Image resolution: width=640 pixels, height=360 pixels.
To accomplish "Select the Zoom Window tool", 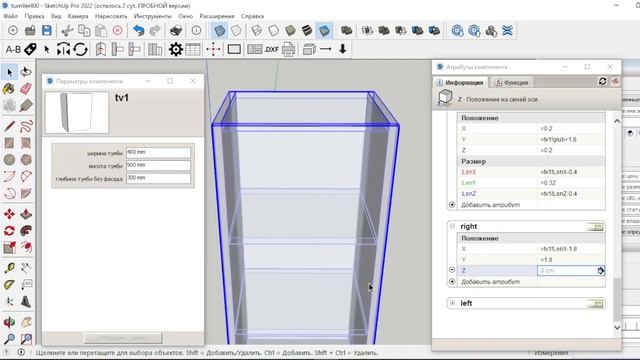I will (x=26, y=338).
